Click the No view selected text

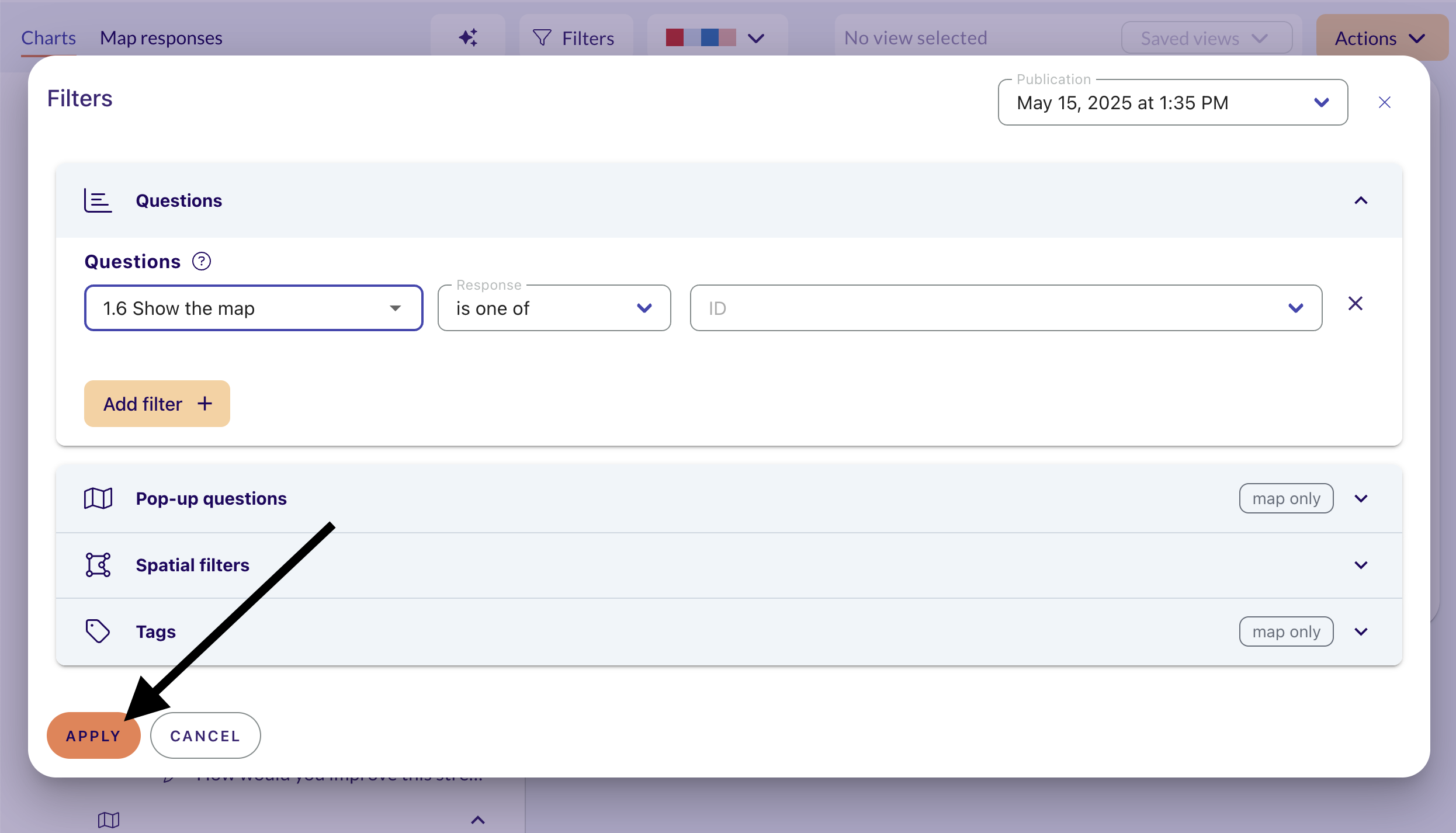coord(916,38)
